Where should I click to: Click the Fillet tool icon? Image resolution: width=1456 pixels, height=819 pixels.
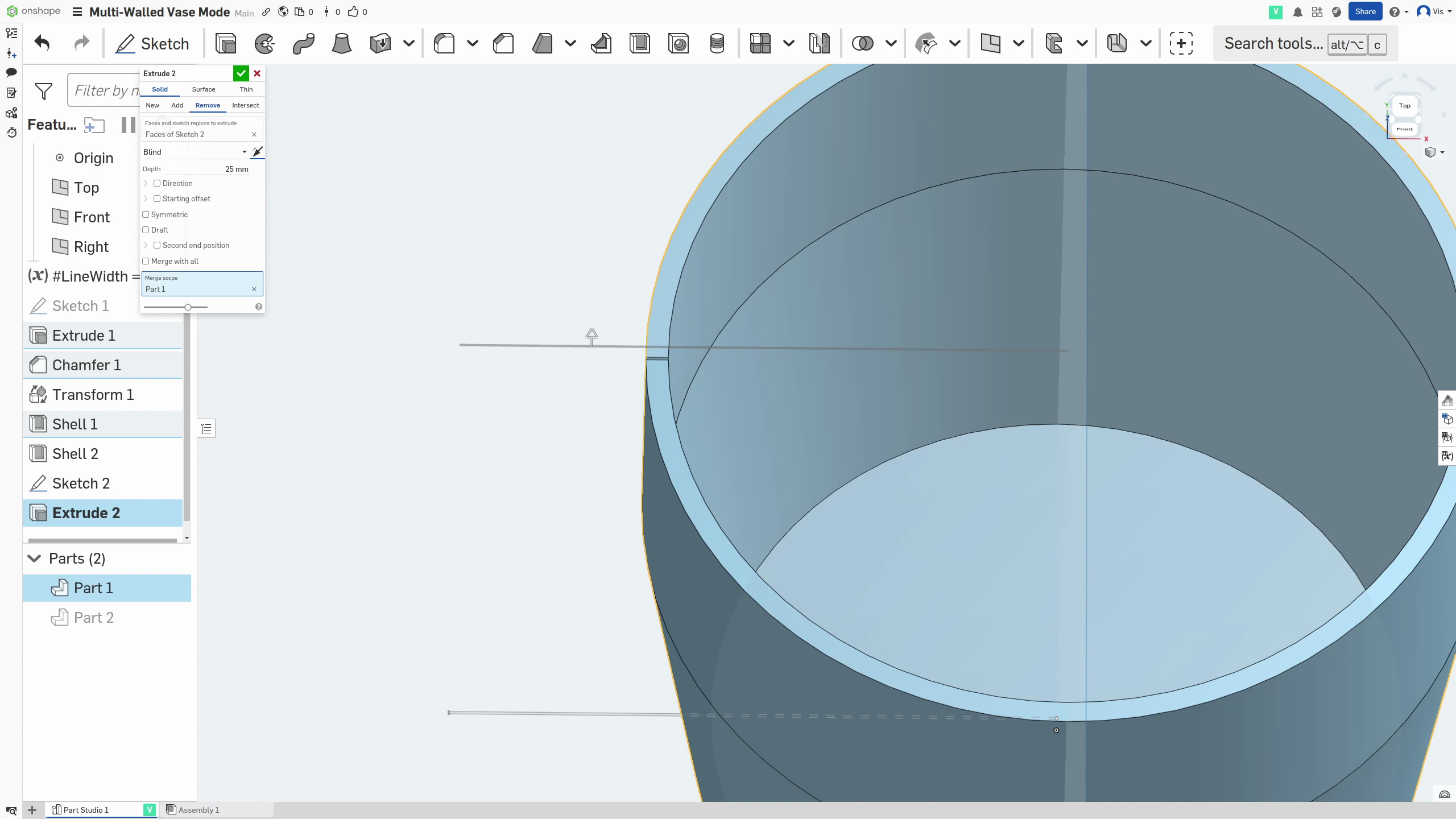tap(444, 43)
